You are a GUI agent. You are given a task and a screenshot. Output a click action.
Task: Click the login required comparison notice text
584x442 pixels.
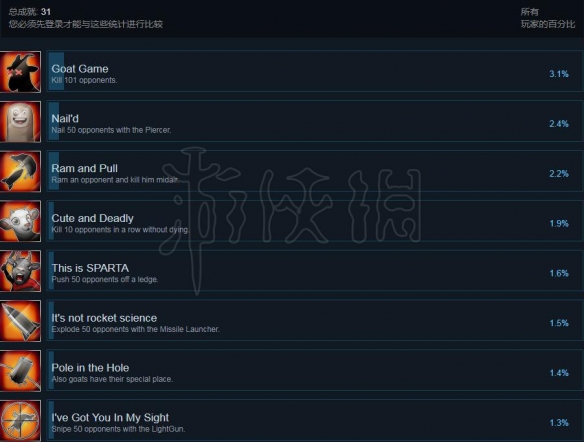(86, 24)
